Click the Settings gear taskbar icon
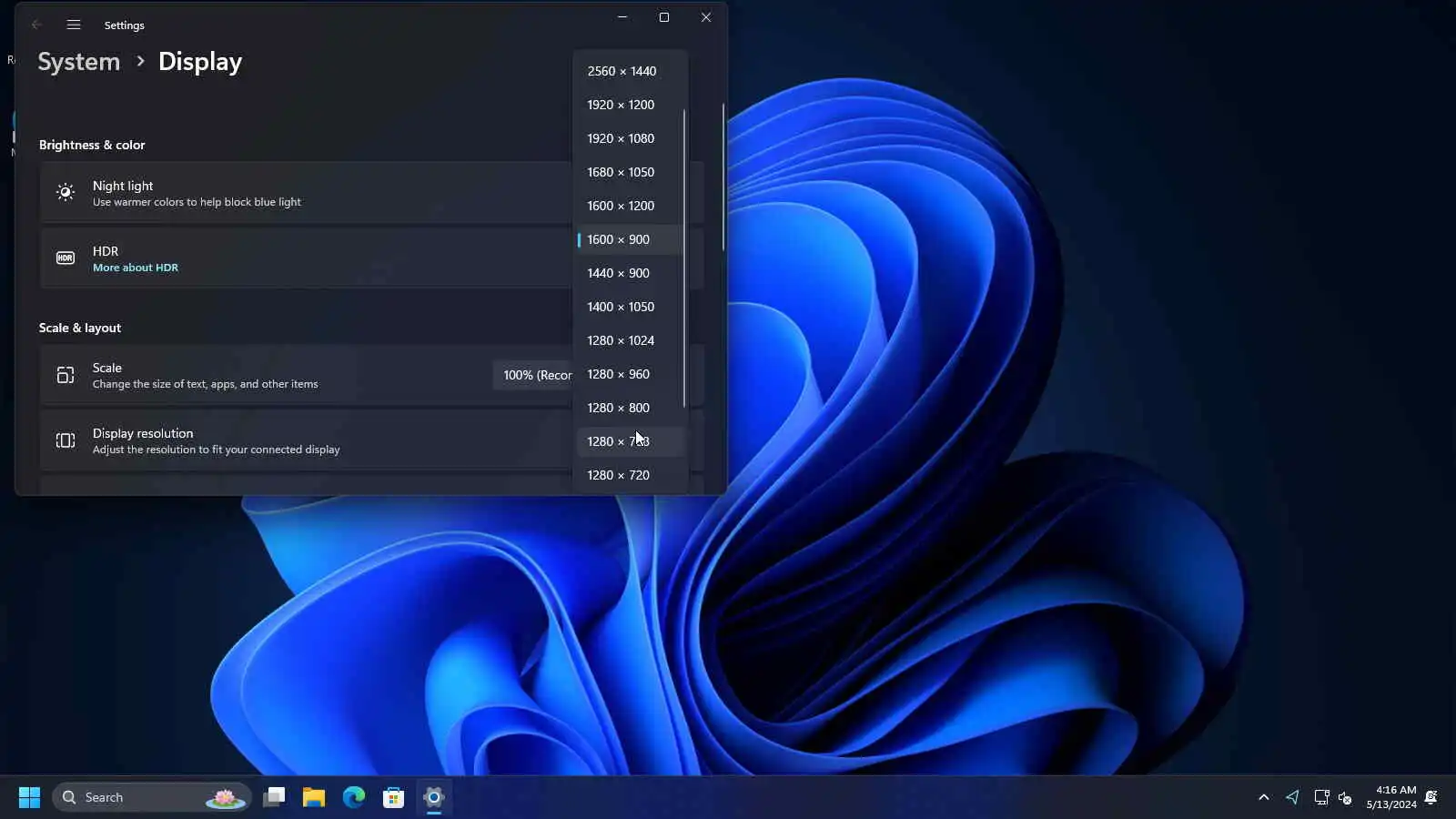 (x=434, y=797)
